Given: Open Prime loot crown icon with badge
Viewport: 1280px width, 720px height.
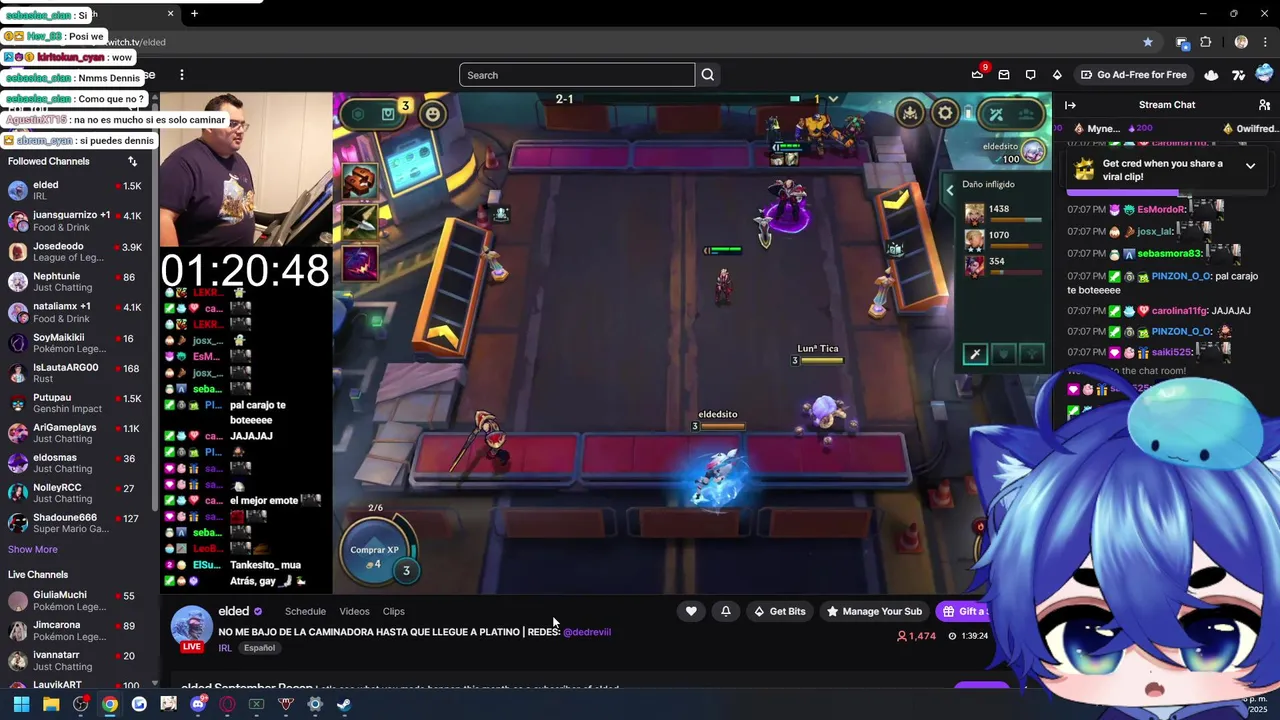Looking at the screenshot, I should (978, 74).
